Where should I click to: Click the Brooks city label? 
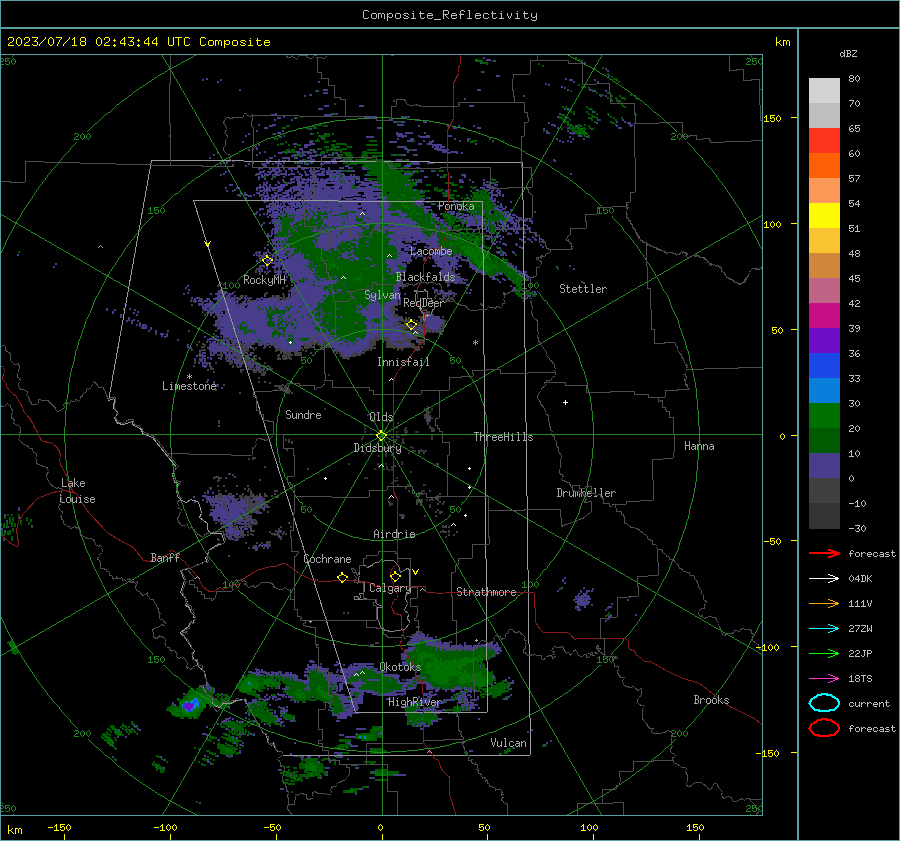pyautogui.click(x=711, y=700)
